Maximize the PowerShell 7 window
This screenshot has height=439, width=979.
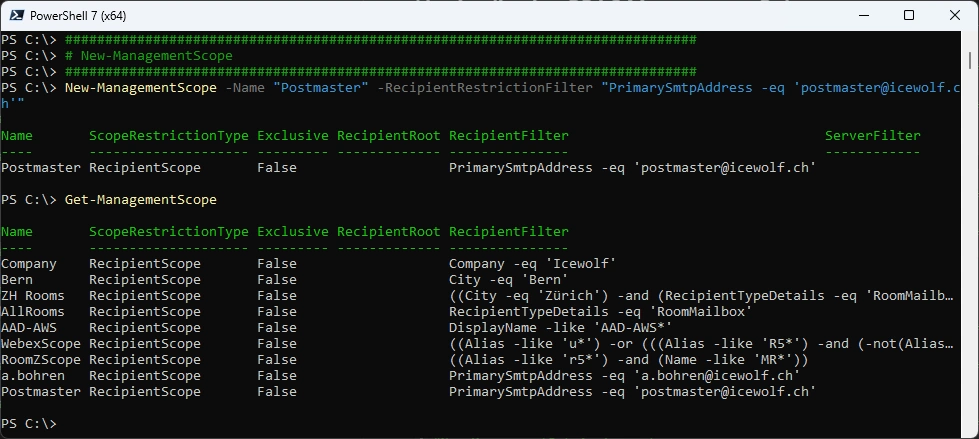pos(908,15)
